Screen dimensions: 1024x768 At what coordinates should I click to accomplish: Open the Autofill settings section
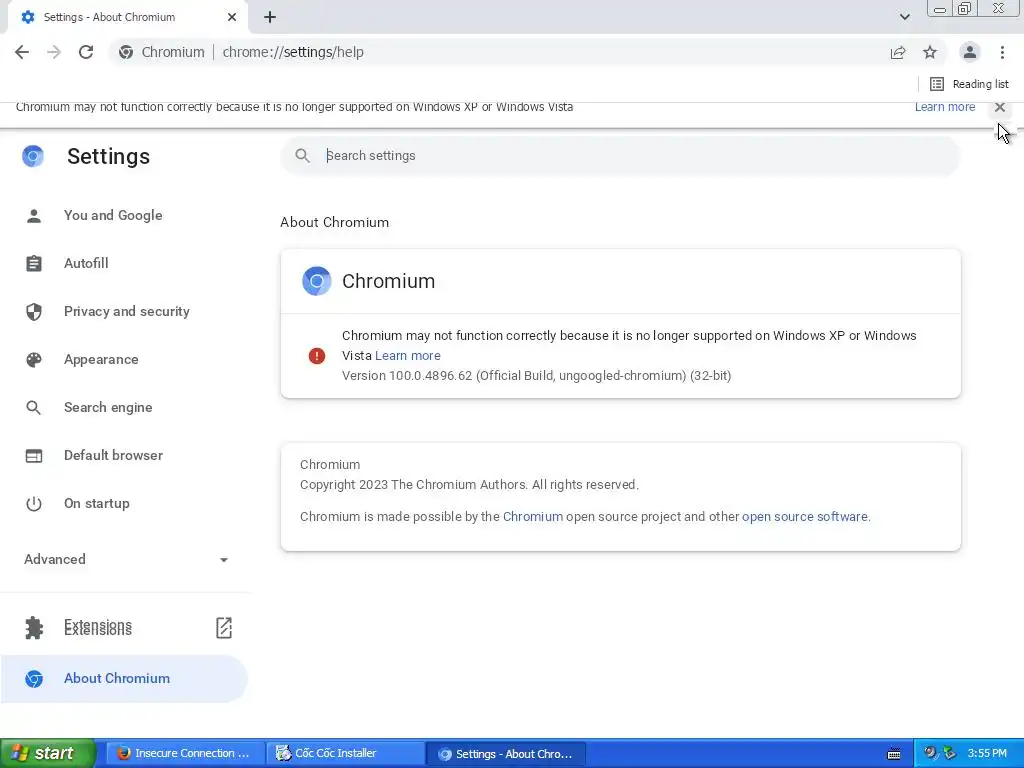[86, 263]
